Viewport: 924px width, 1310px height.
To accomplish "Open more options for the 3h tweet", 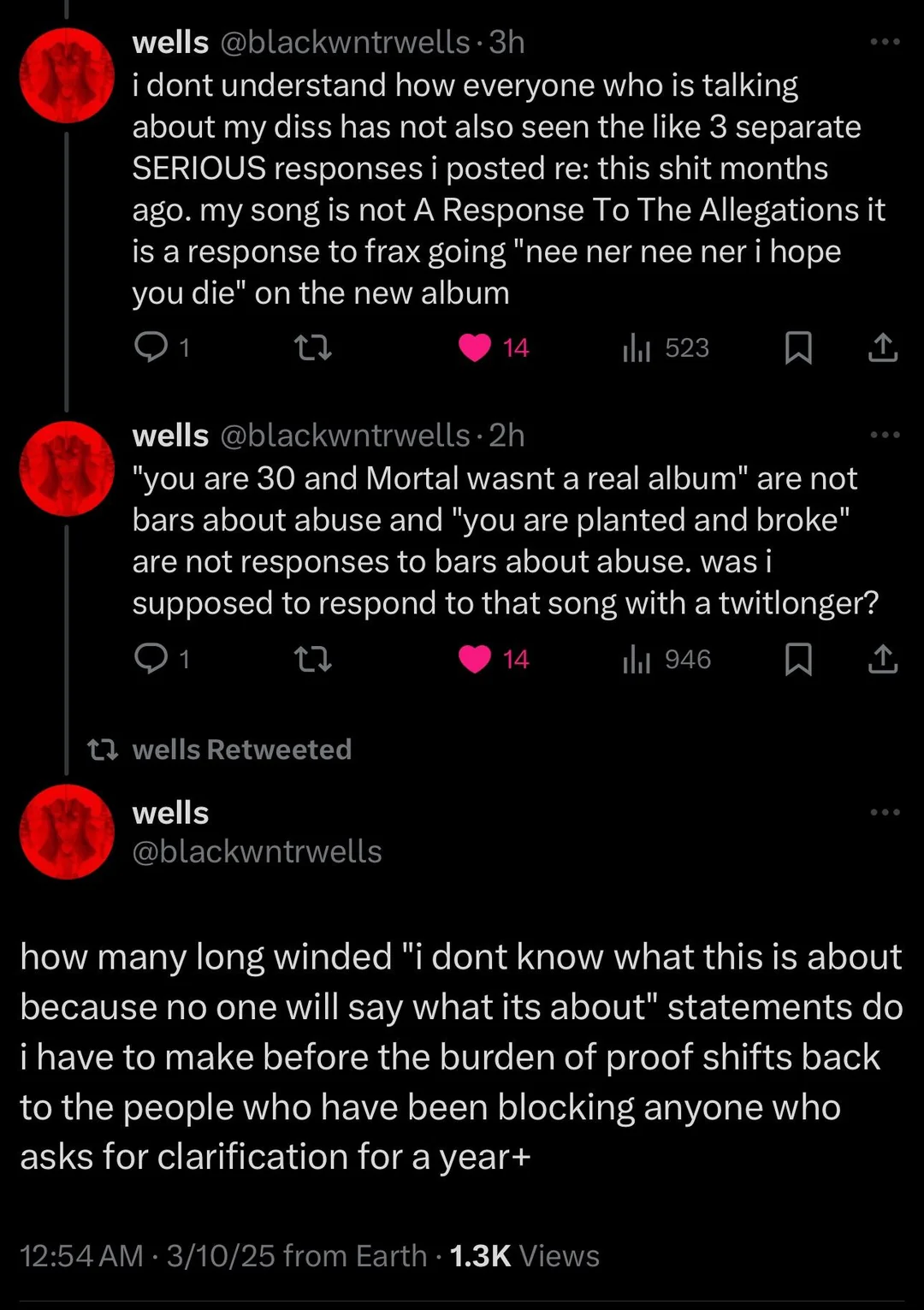I will (x=885, y=42).
